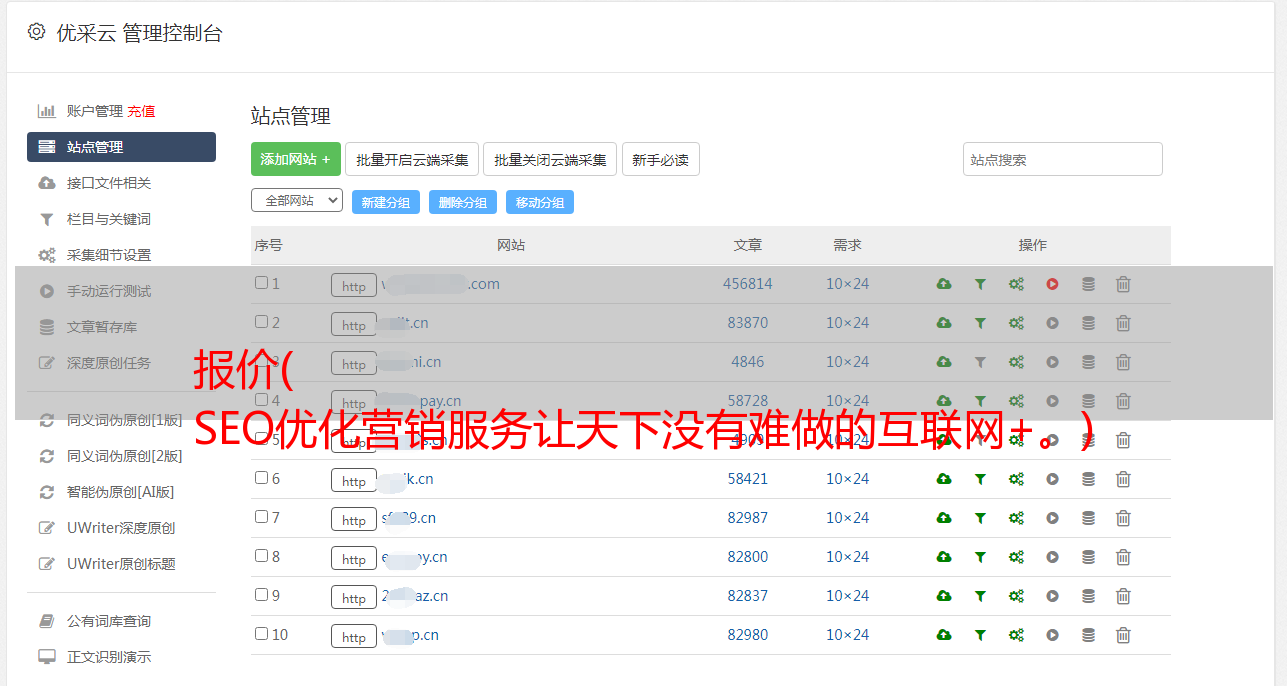
Task: Click 新建分组 button
Action: point(386,202)
